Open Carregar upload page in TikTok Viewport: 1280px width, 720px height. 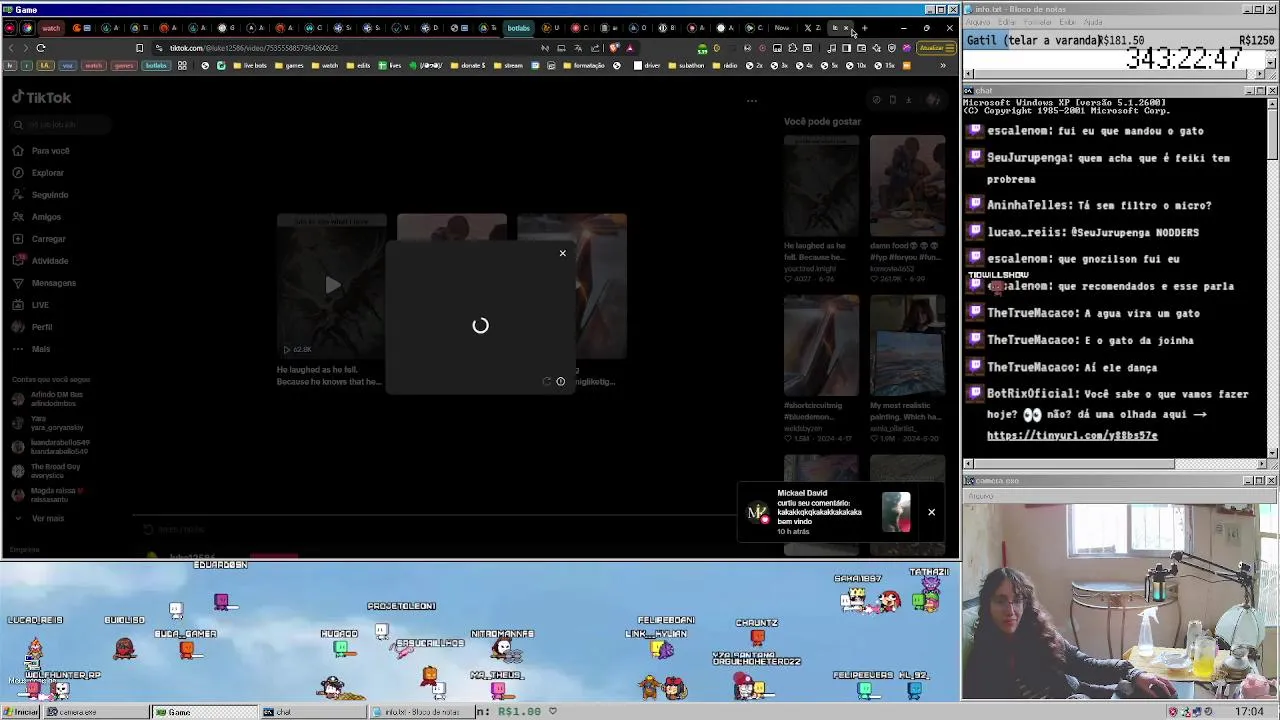coord(48,239)
